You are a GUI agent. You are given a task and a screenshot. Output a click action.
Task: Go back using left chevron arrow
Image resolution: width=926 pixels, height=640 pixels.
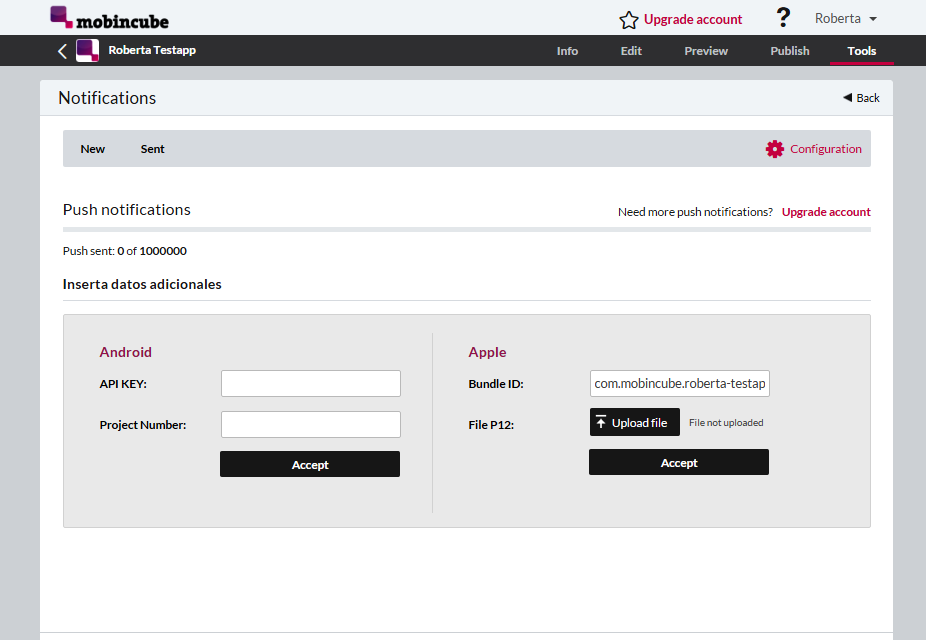[x=62, y=51]
